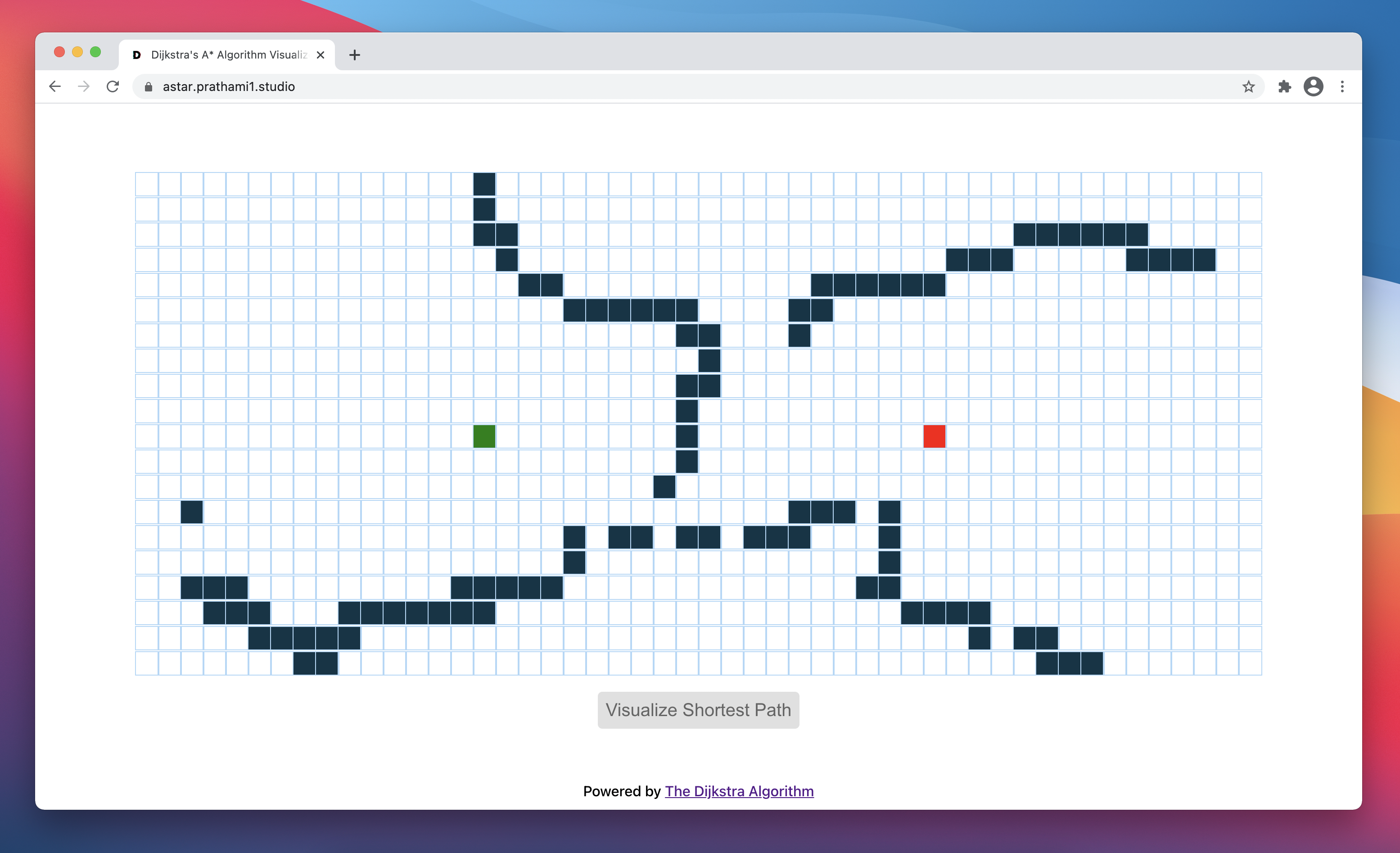This screenshot has width=1400, height=853.
Task: Select the Dijkstra's A* Algorithm Visualizer tab
Action: coord(227,55)
